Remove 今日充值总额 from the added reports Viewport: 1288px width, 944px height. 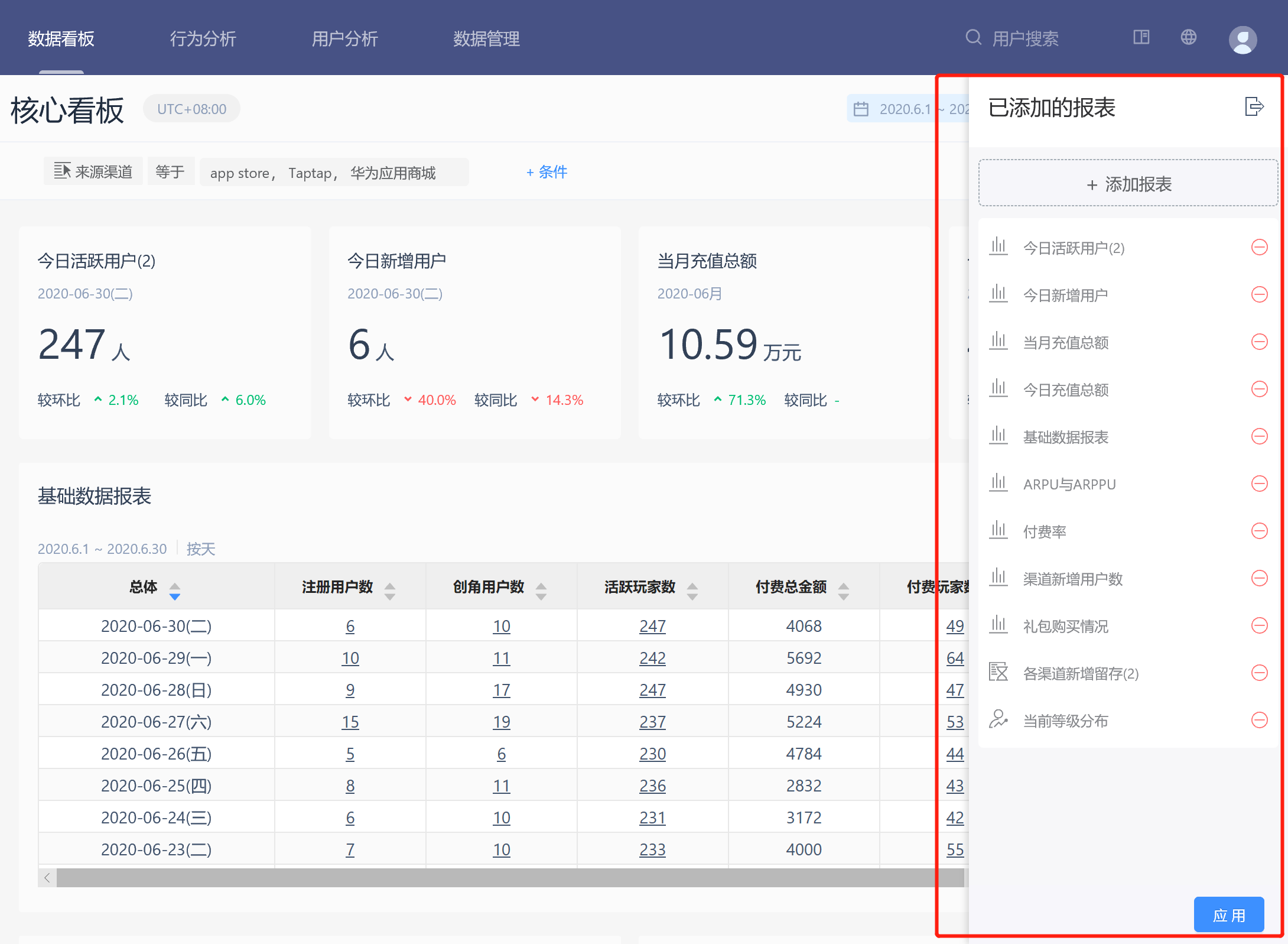1259,390
